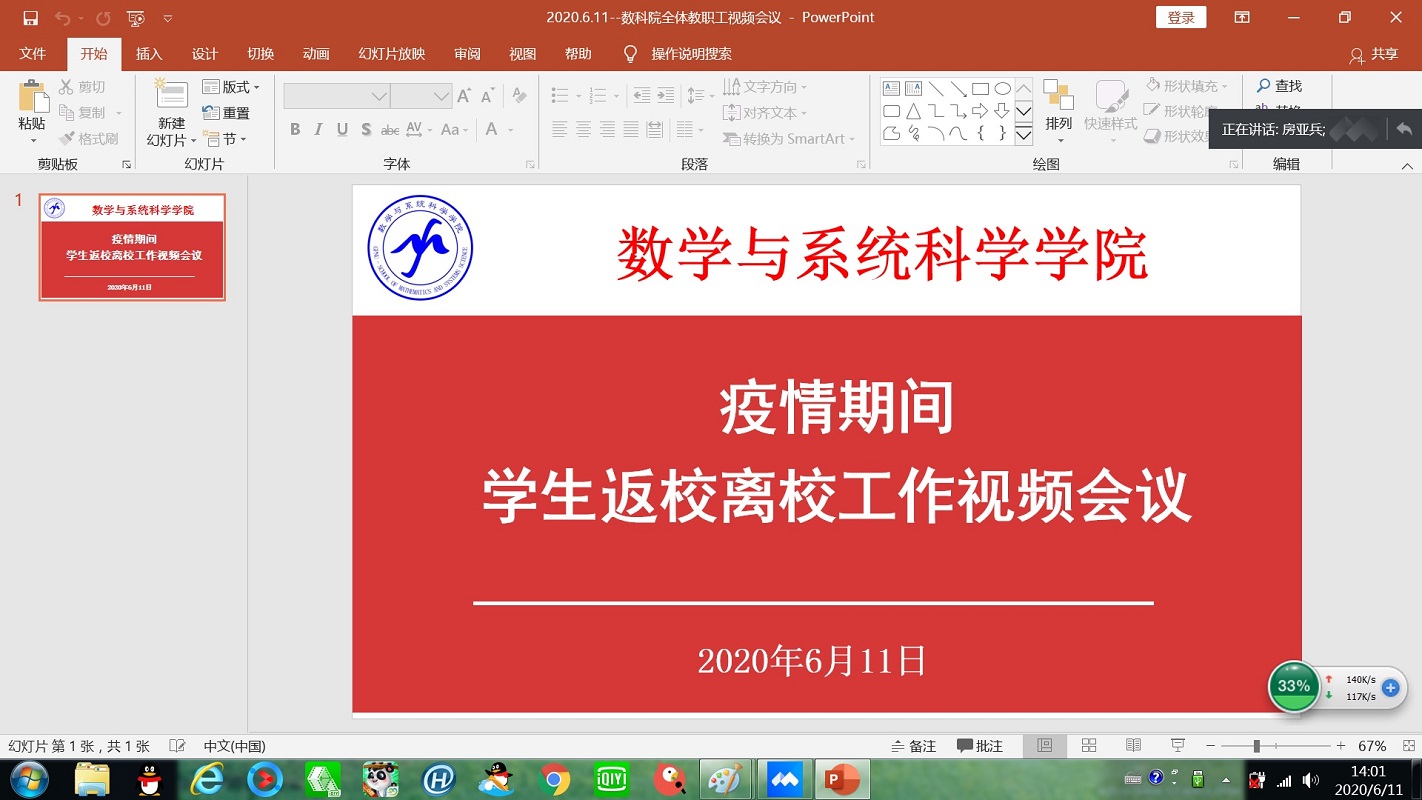Switch to slide sorter view icon

coord(1089,746)
